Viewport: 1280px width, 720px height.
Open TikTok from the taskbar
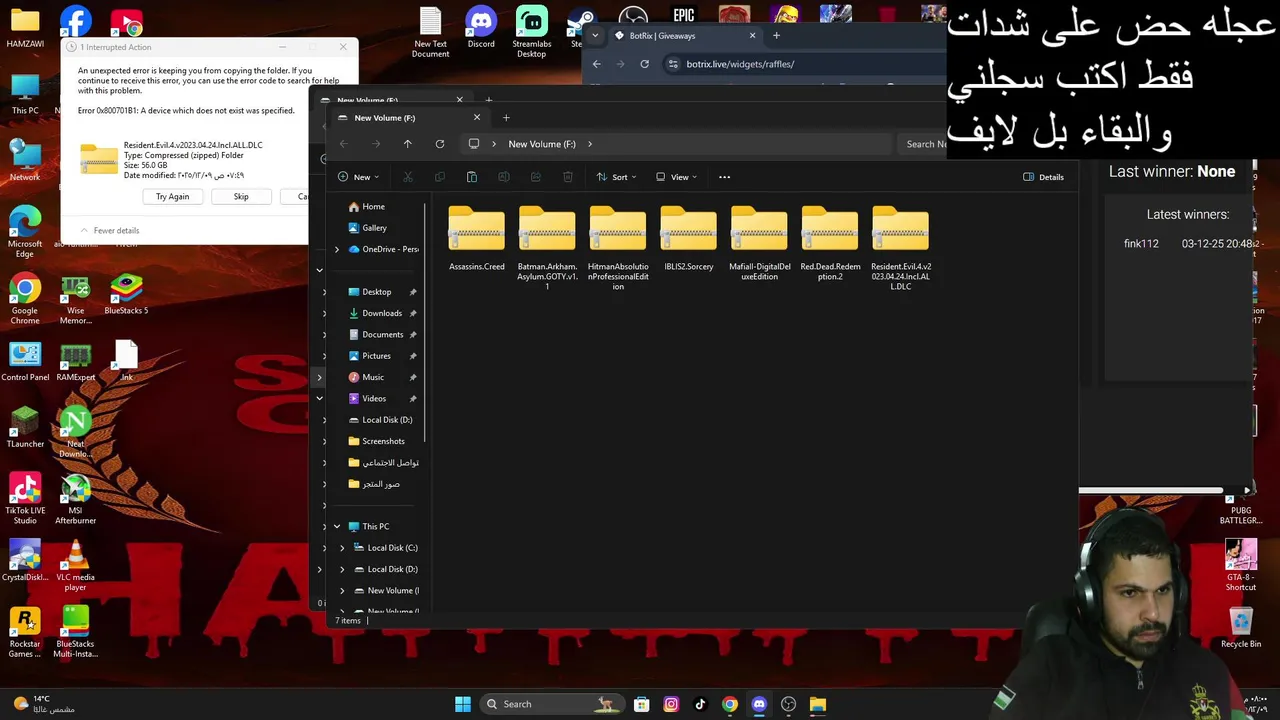[700, 704]
